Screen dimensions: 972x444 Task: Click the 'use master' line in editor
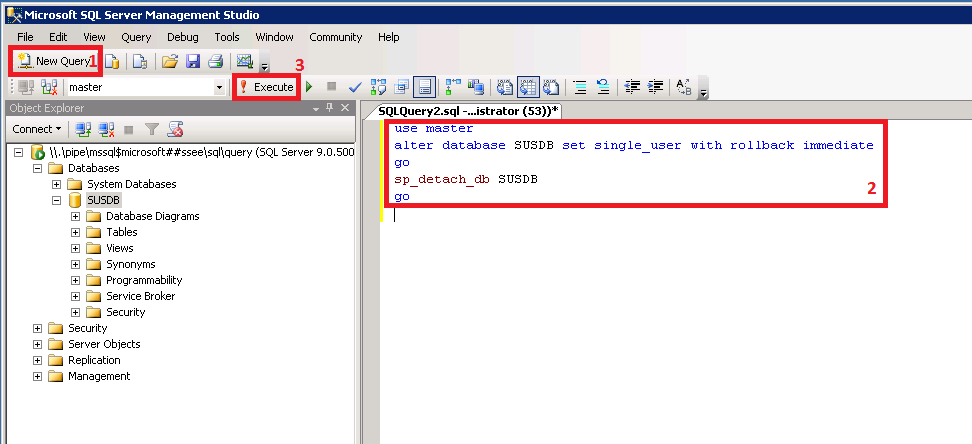coord(433,129)
